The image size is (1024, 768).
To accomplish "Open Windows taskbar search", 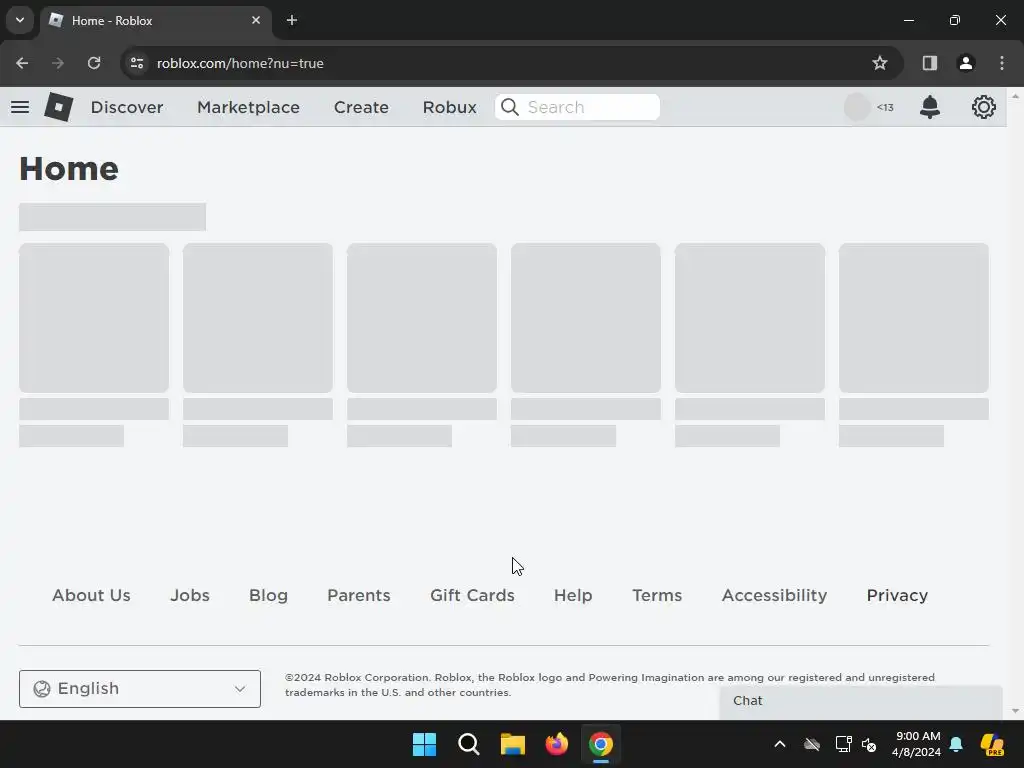I will pyautogui.click(x=468, y=744).
